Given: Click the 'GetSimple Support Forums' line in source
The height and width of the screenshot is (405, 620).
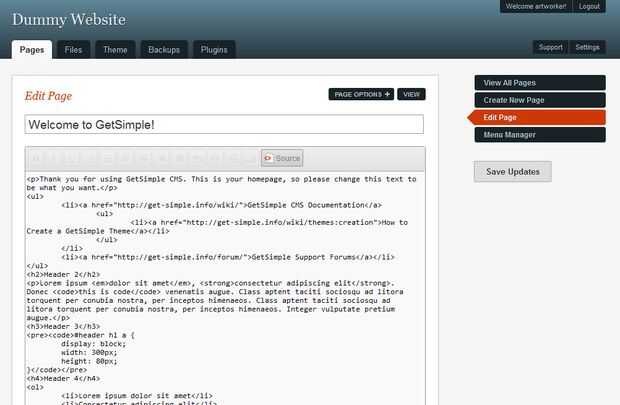Looking at the screenshot, I should click(x=228, y=257).
